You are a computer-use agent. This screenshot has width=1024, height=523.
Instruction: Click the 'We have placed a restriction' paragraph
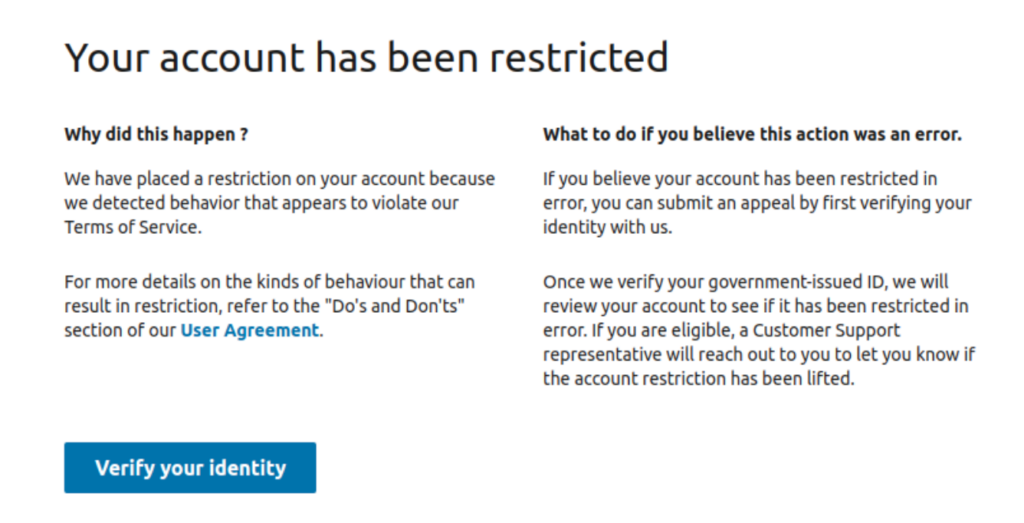[x=280, y=203]
